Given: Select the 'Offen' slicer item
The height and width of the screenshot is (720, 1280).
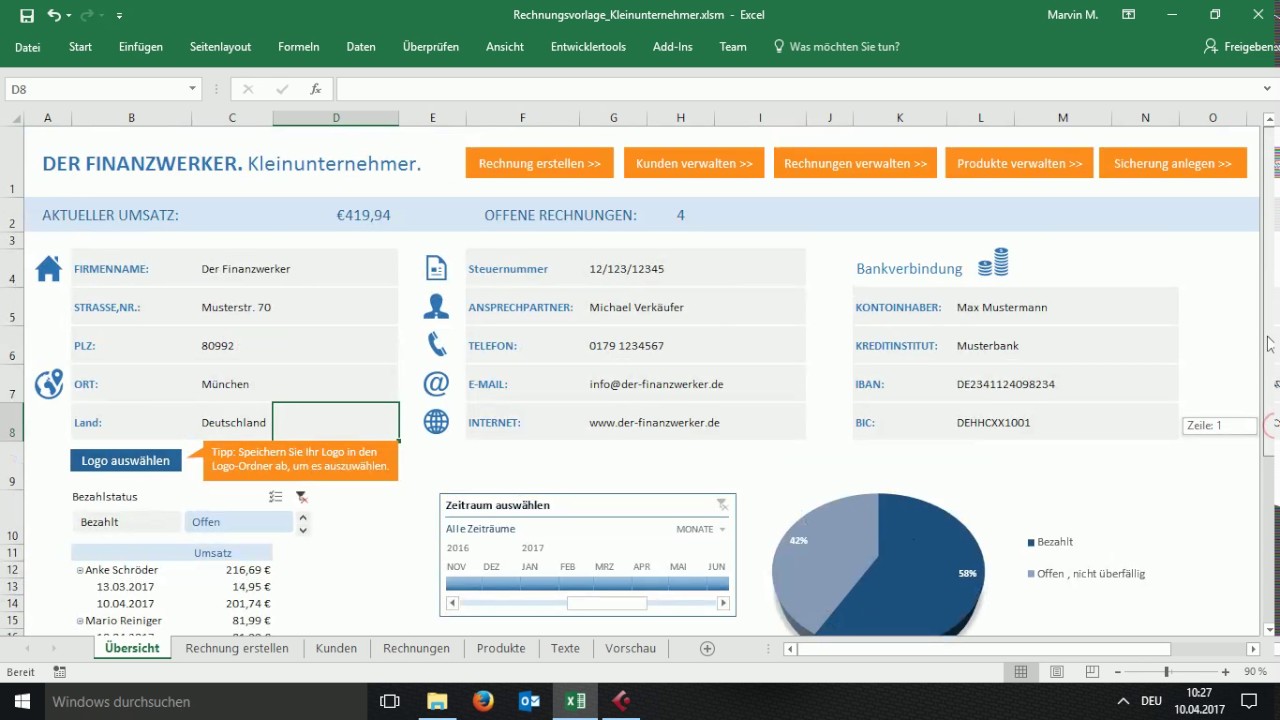Looking at the screenshot, I should coord(238,522).
